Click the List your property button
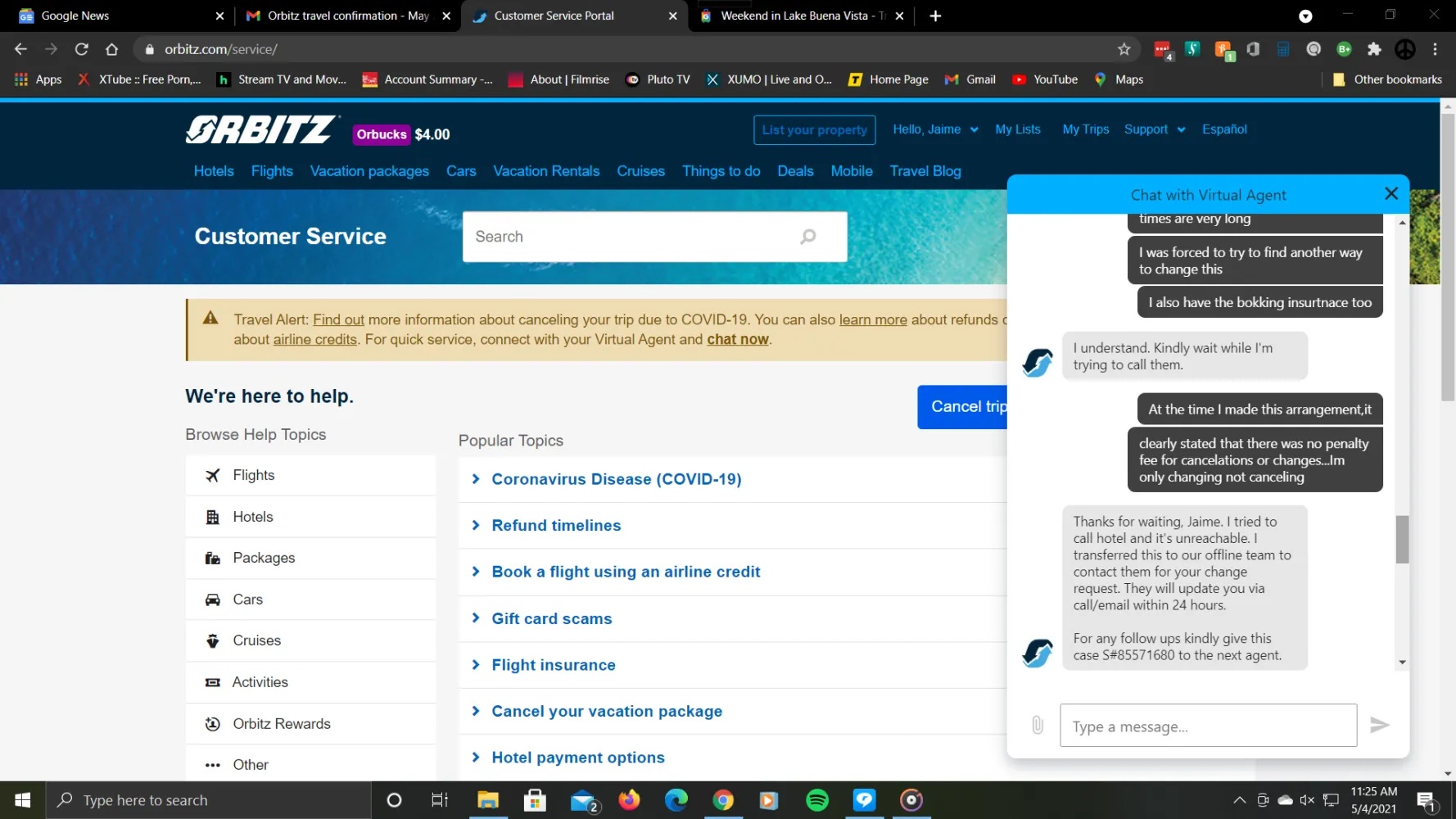The image size is (1456, 819). [814, 130]
